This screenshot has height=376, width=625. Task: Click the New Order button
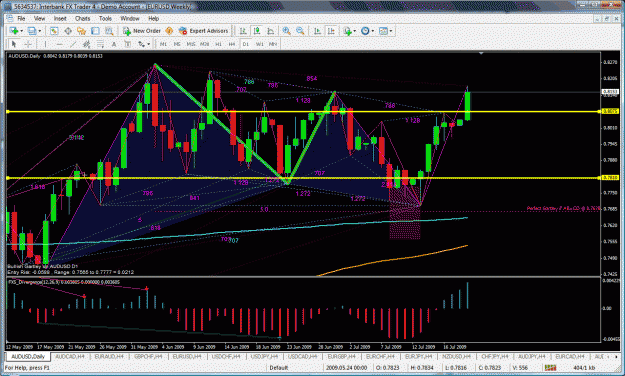tap(142, 31)
